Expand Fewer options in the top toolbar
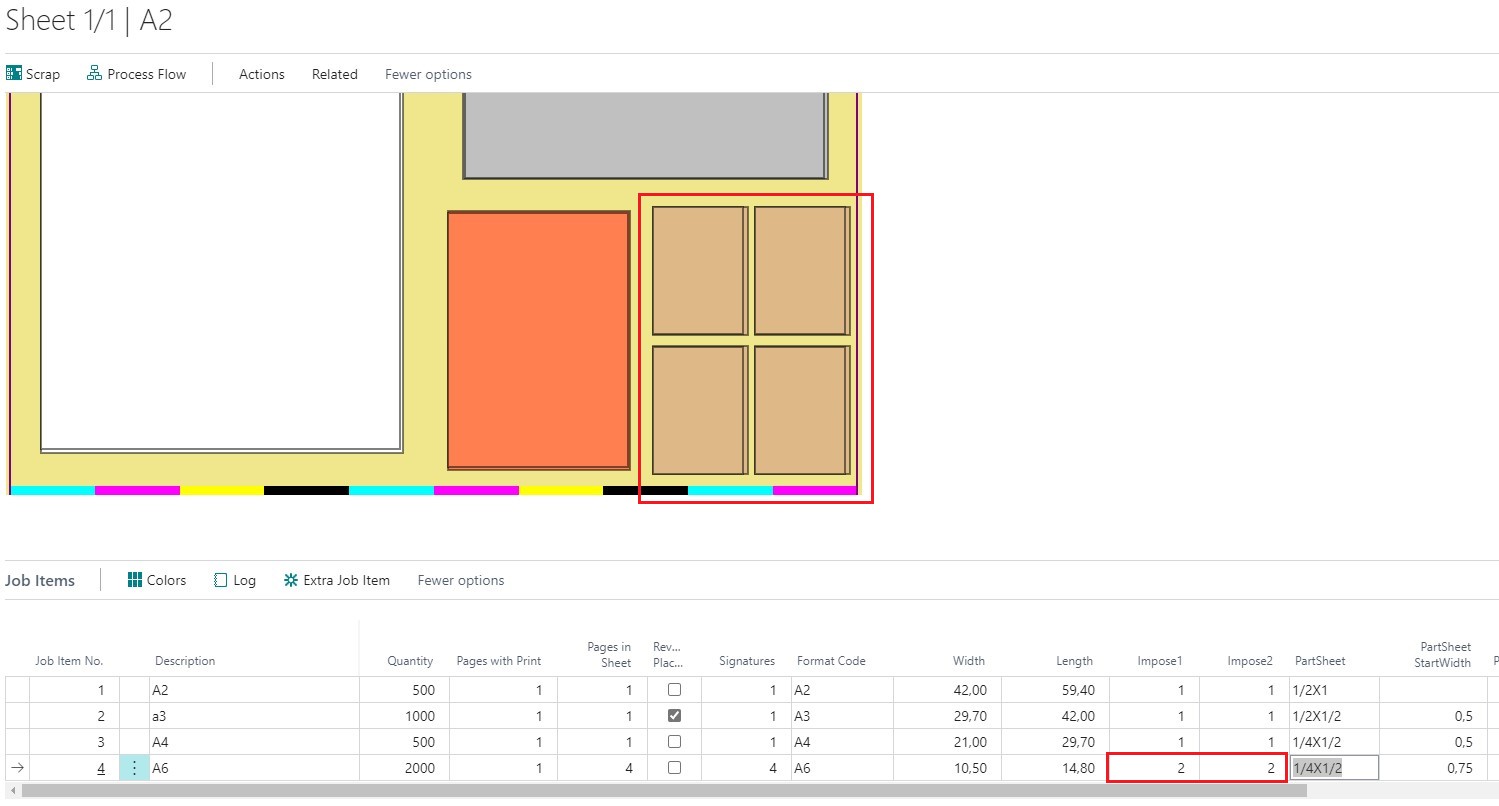The width and height of the screenshot is (1499, 806). 427,73
